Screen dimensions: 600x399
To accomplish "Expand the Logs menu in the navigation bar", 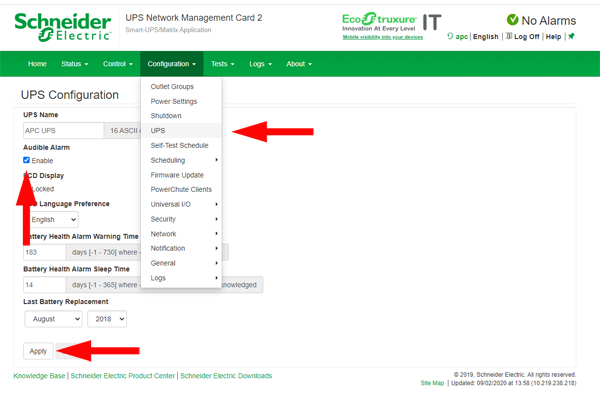I will coord(261,64).
